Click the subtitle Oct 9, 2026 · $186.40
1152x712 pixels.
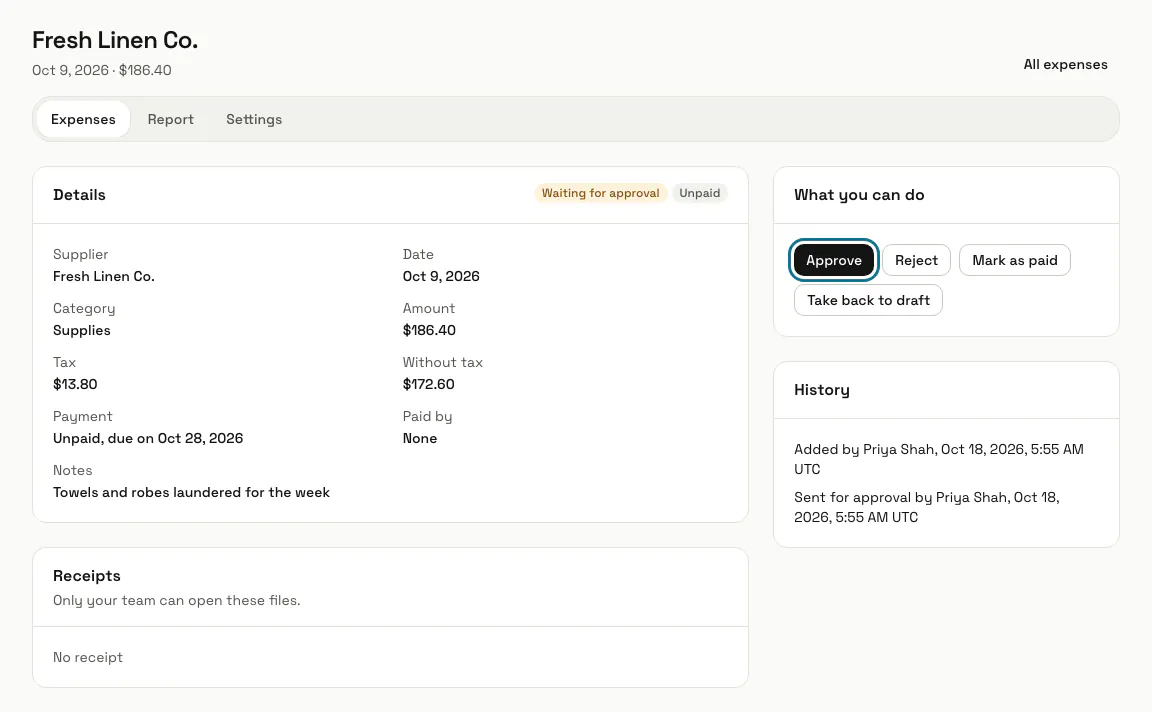pyautogui.click(x=101, y=71)
